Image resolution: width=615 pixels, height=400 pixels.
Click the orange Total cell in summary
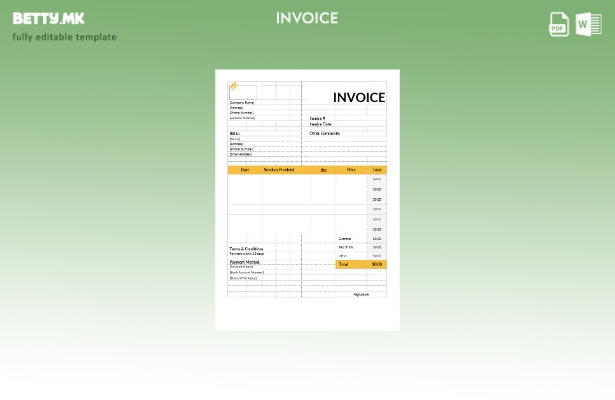(344, 264)
